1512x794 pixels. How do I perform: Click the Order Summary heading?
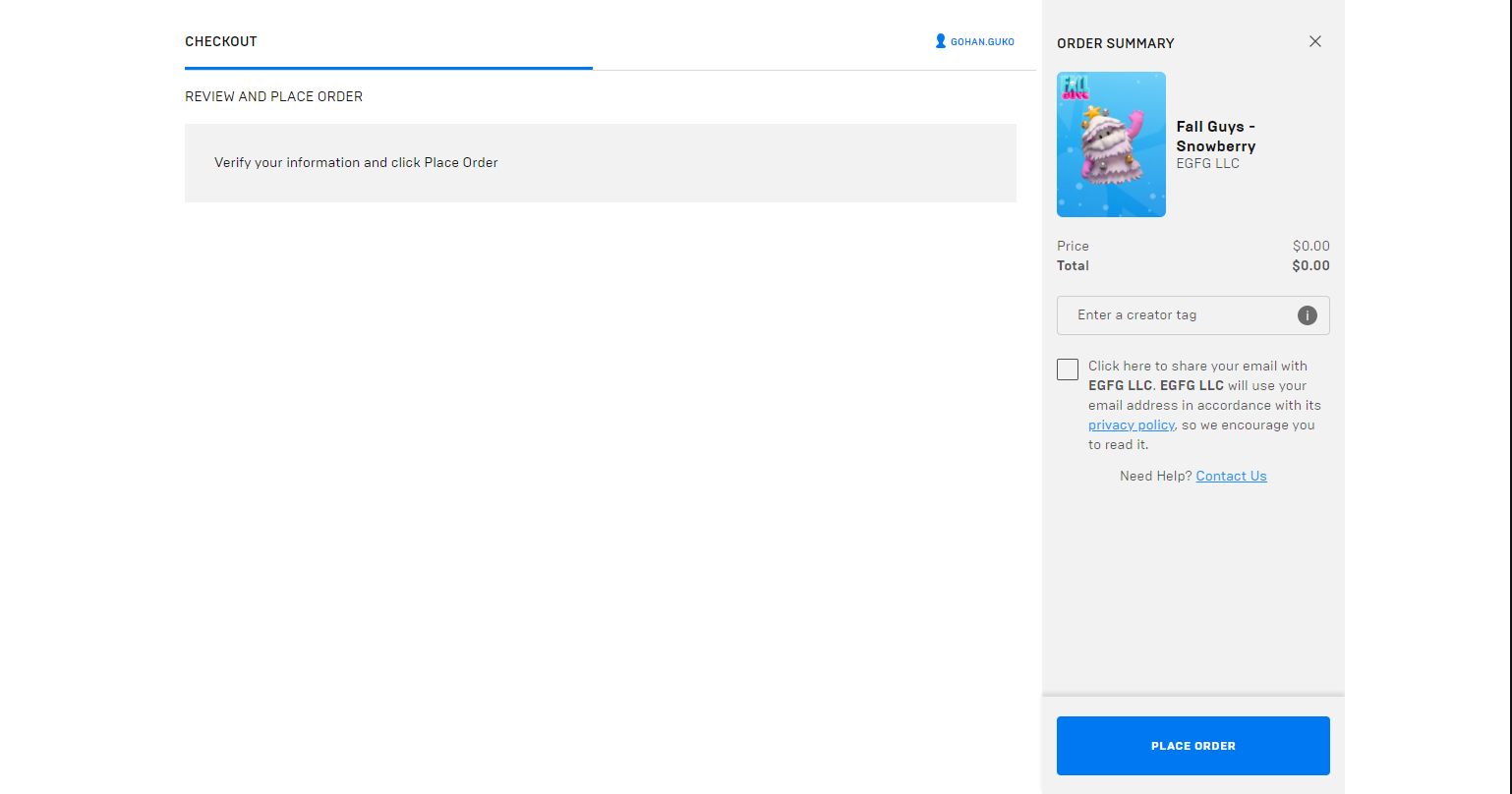1115,43
